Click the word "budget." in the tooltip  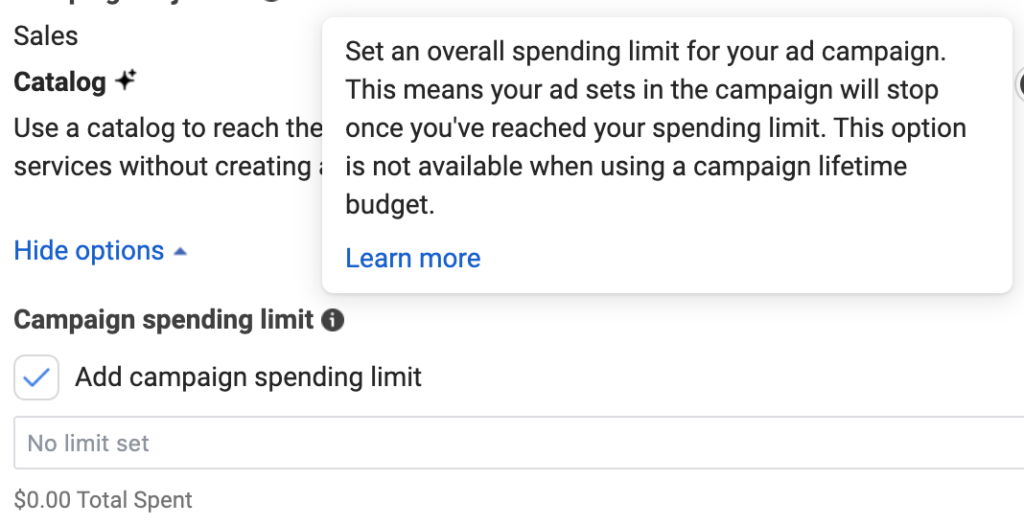point(391,205)
